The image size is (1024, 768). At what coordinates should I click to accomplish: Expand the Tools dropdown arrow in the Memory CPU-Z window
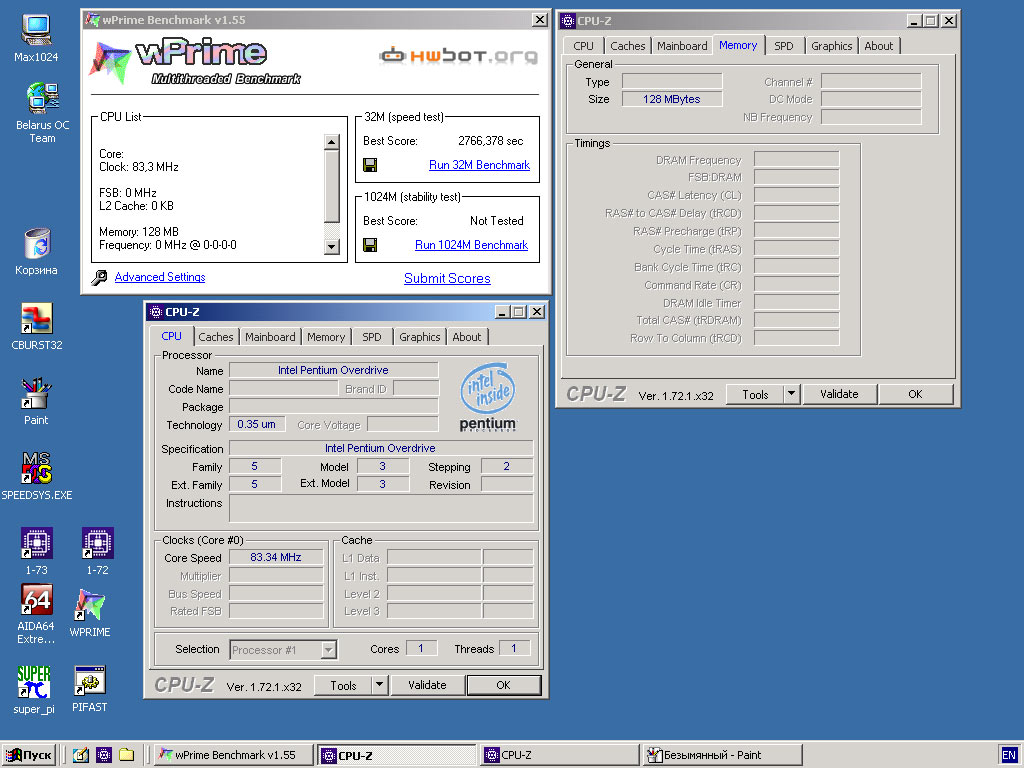pos(792,394)
